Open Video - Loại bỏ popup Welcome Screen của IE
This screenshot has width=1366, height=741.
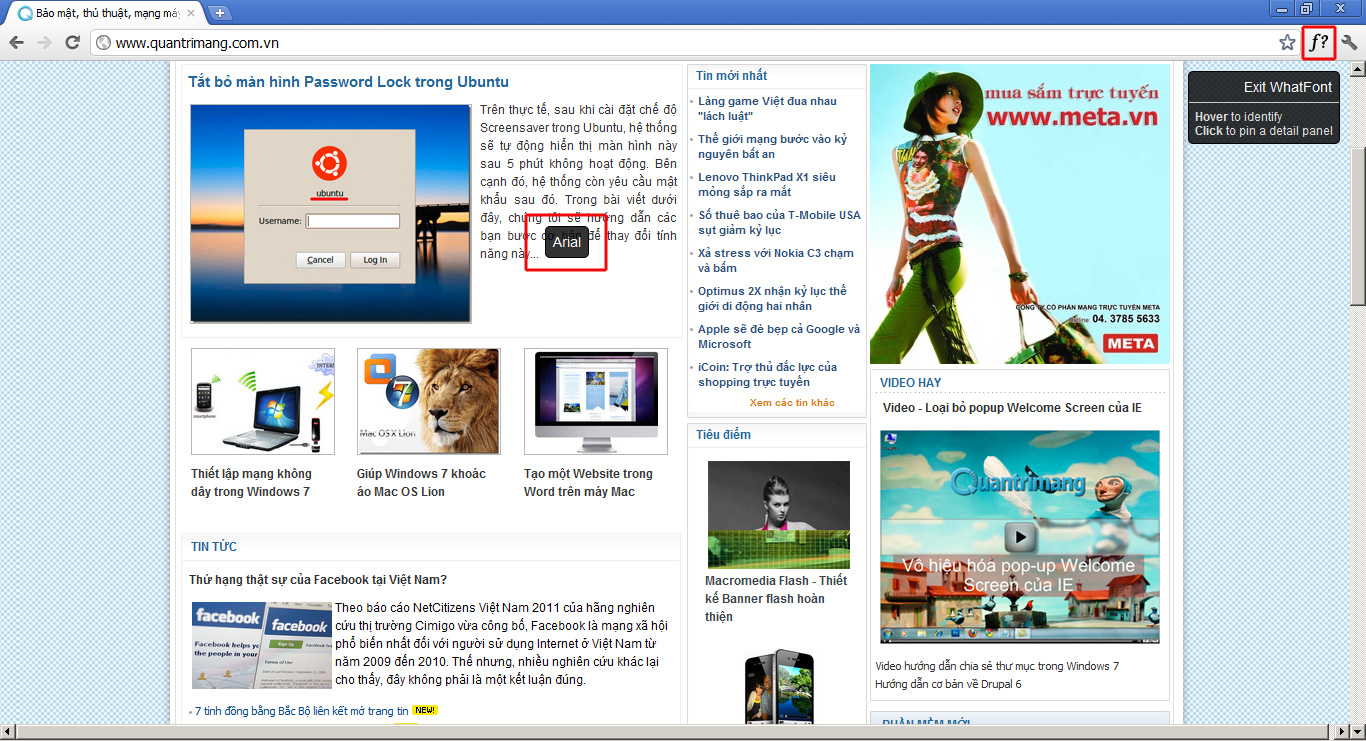pos(1012,407)
